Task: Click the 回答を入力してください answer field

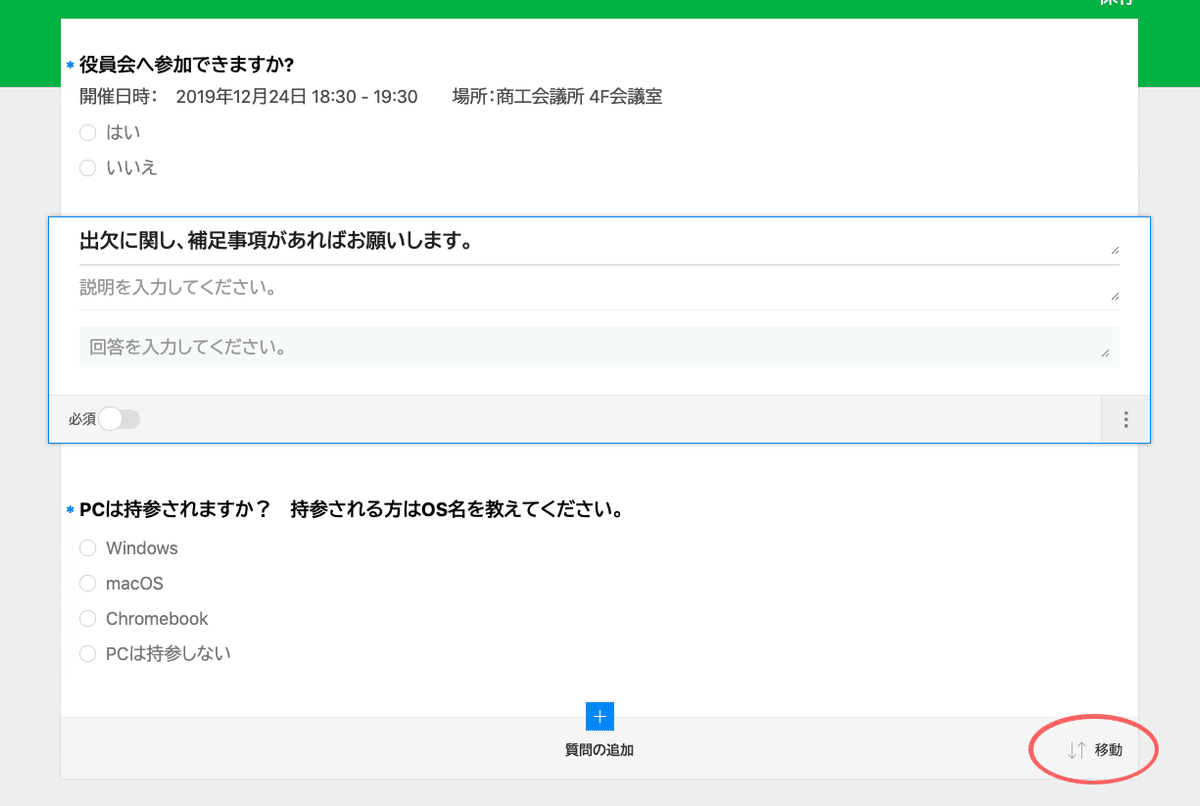Action: pyautogui.click(x=400, y=346)
